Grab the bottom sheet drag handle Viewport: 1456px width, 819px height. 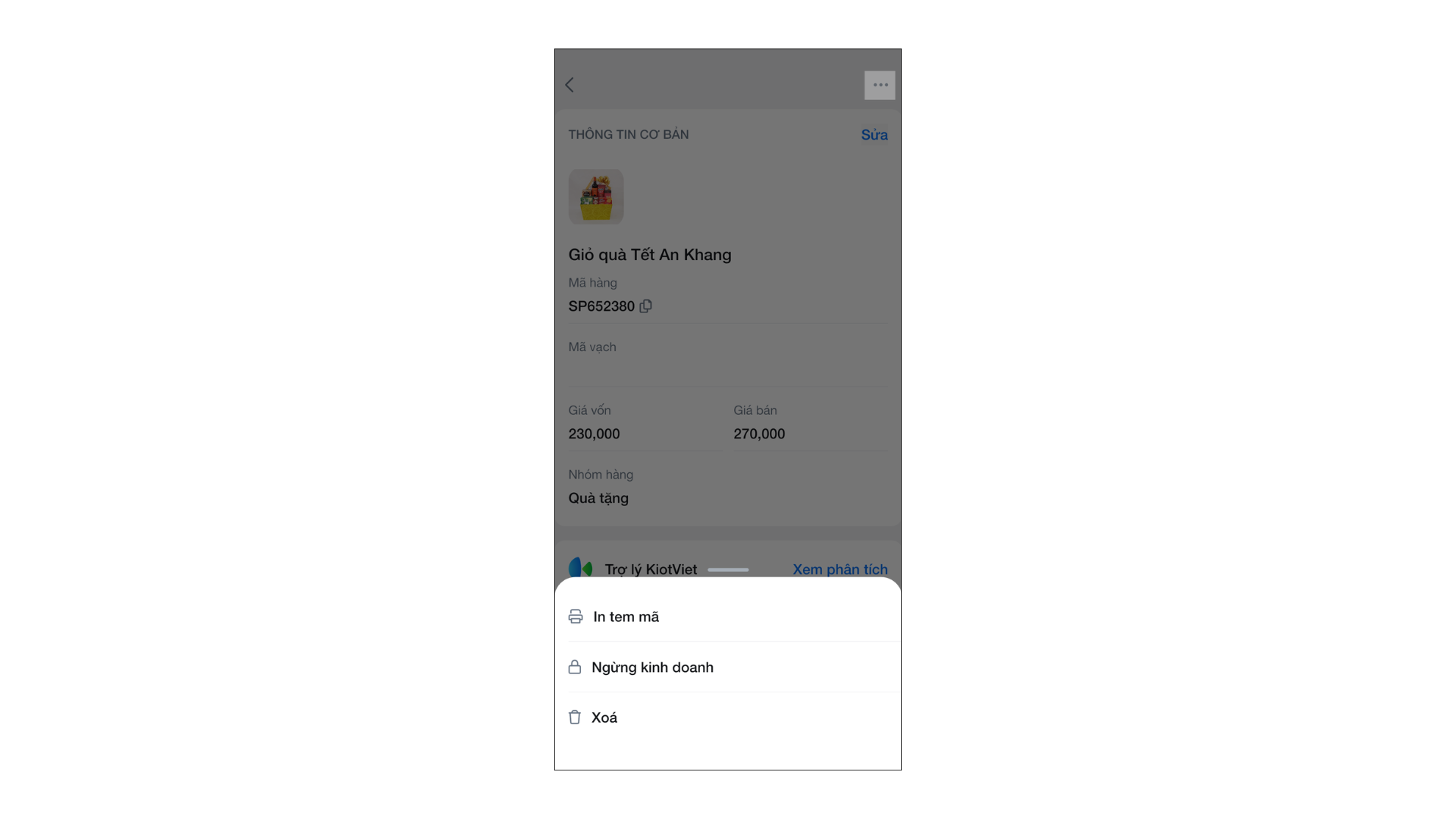point(728,570)
